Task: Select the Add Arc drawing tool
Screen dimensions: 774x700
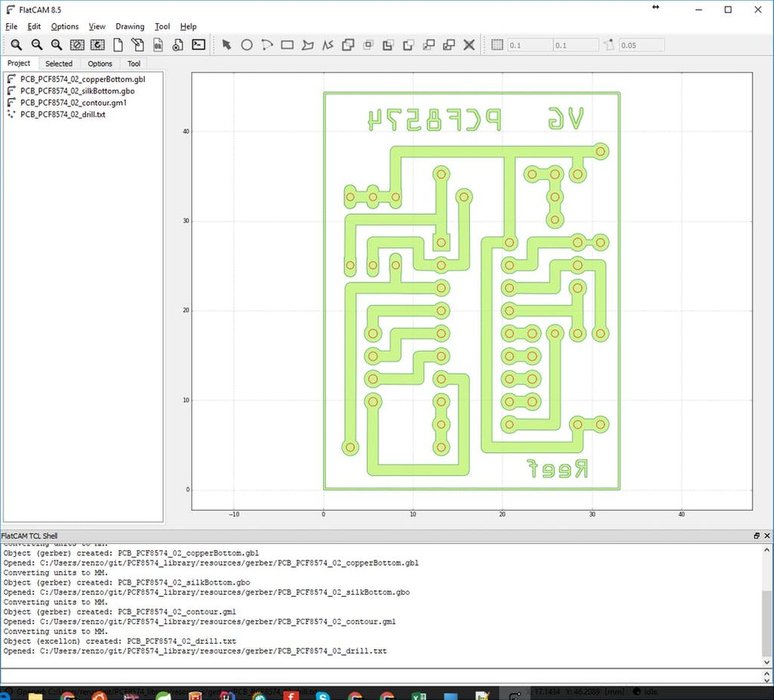Action: 267,45
